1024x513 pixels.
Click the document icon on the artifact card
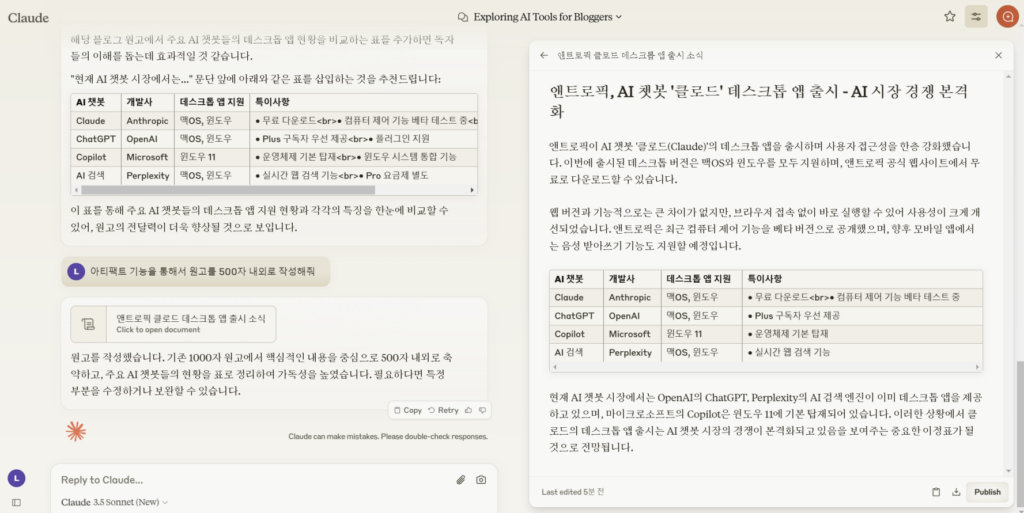click(88, 324)
